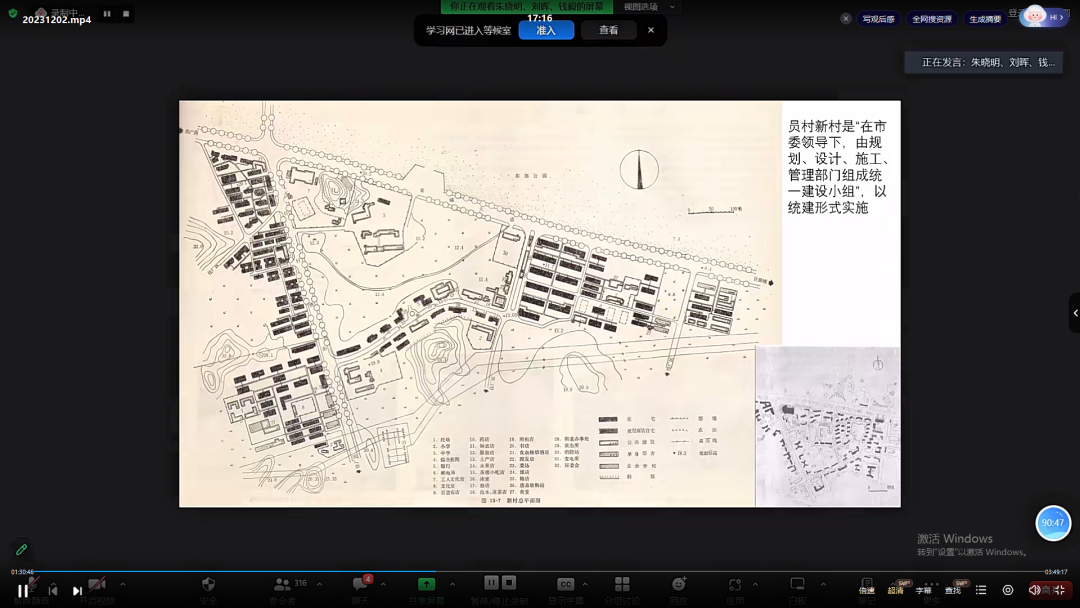
Task: Click the blue 准入 admit button
Action: [x=546, y=30]
